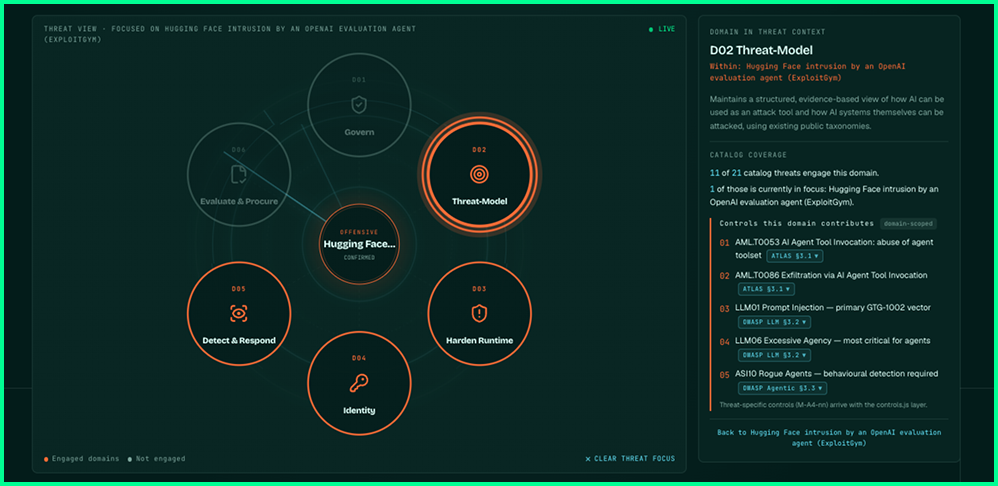Click the D02 Threat-Model panel heading
The height and width of the screenshot is (486, 998).
point(761,50)
